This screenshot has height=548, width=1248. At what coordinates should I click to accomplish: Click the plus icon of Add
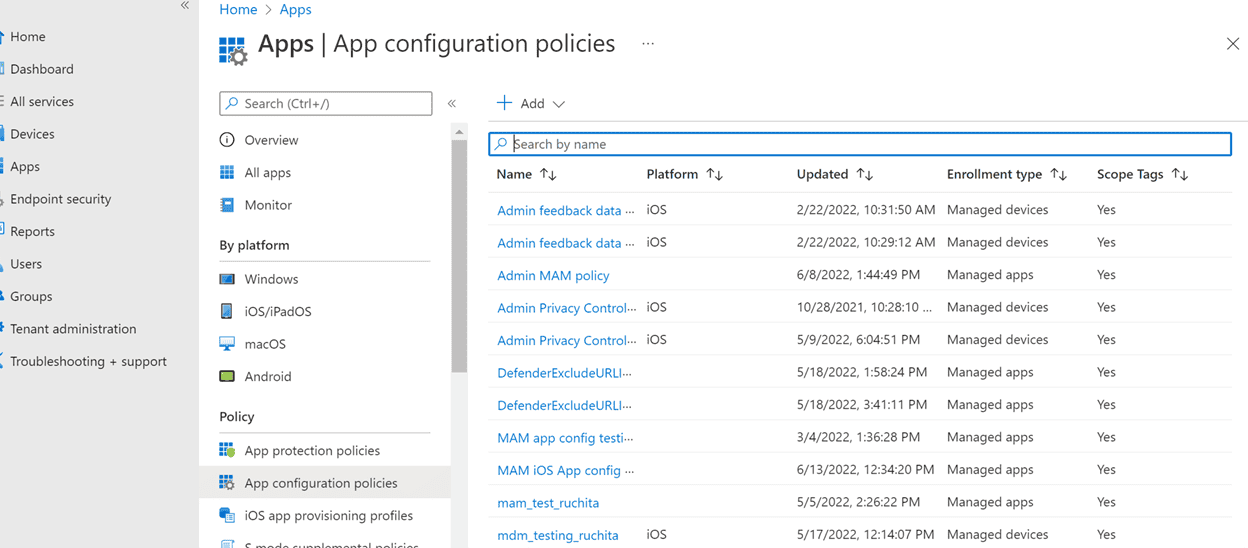click(505, 103)
